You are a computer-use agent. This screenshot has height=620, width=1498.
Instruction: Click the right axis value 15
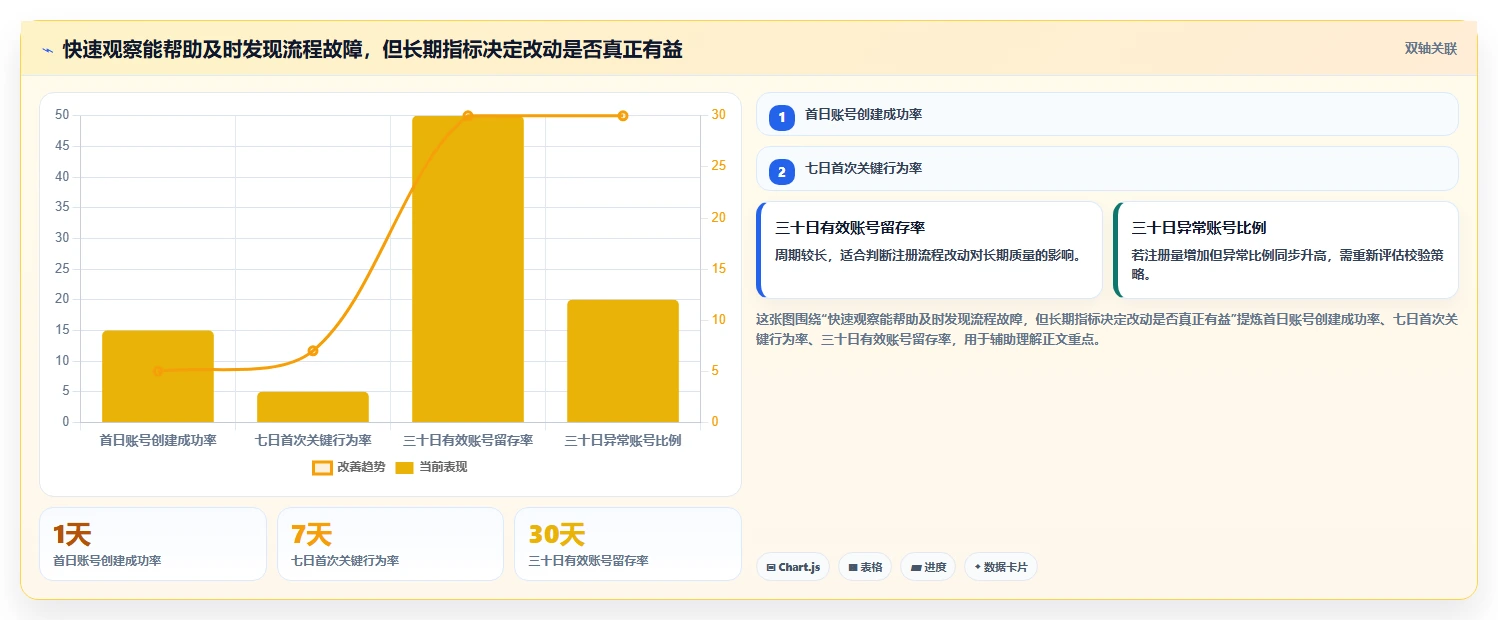coord(718,268)
